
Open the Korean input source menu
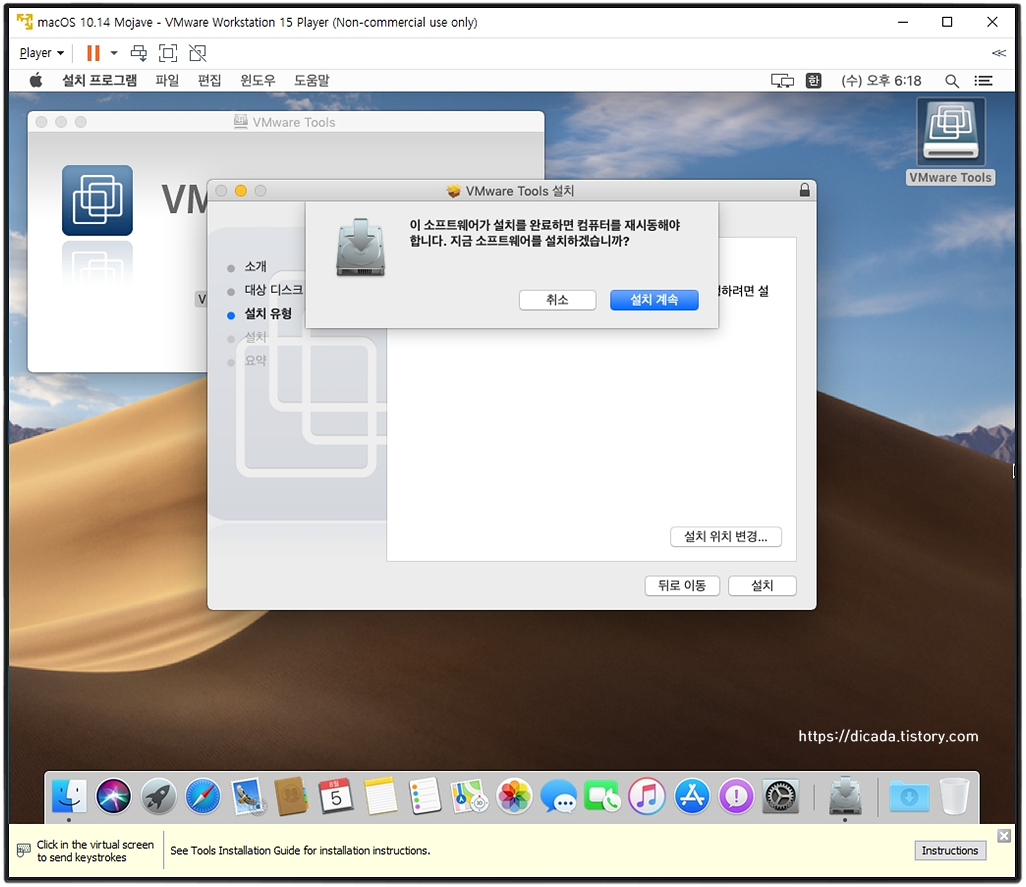(x=813, y=80)
